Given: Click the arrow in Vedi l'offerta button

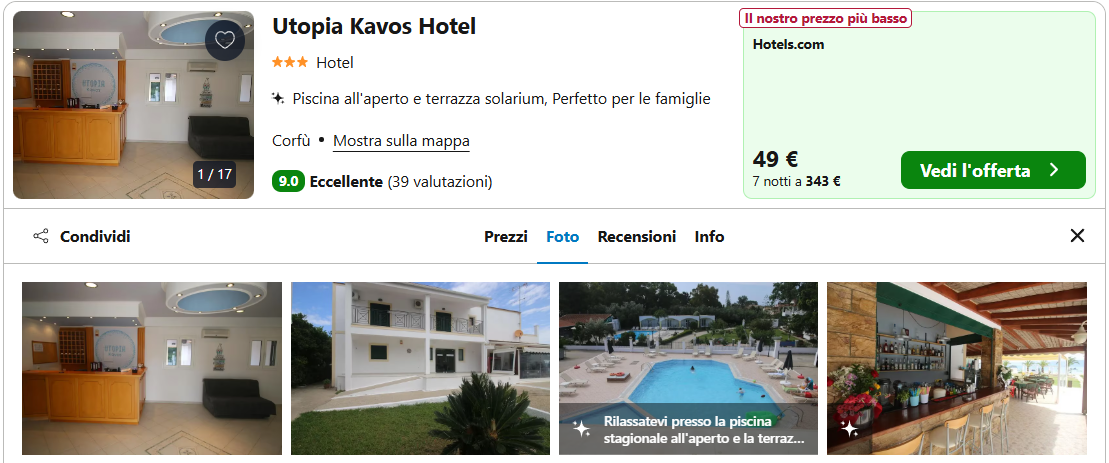Looking at the screenshot, I should pyautogui.click(x=1054, y=170).
